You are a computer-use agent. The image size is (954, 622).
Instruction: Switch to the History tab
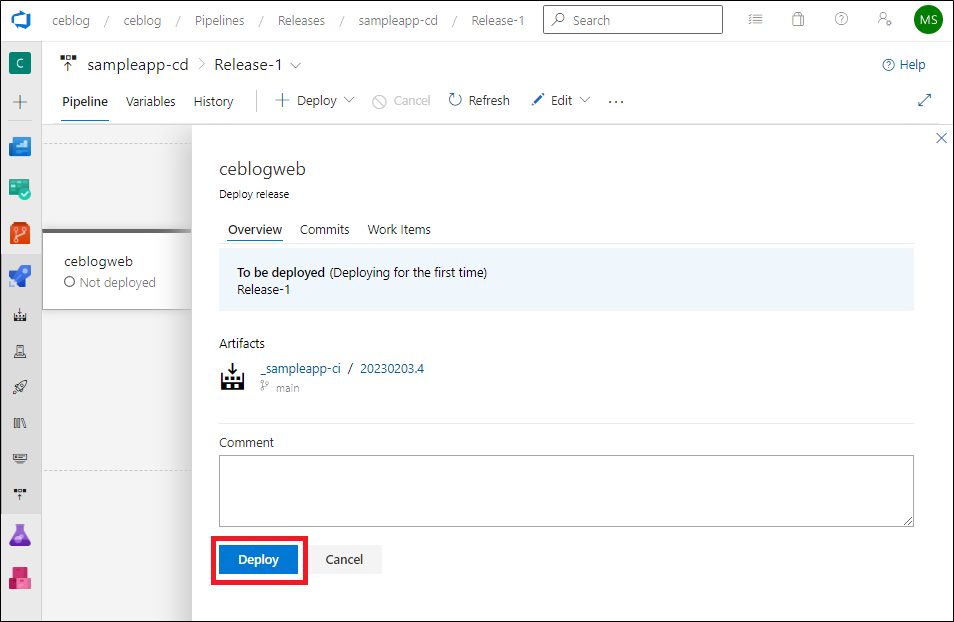[x=214, y=102]
